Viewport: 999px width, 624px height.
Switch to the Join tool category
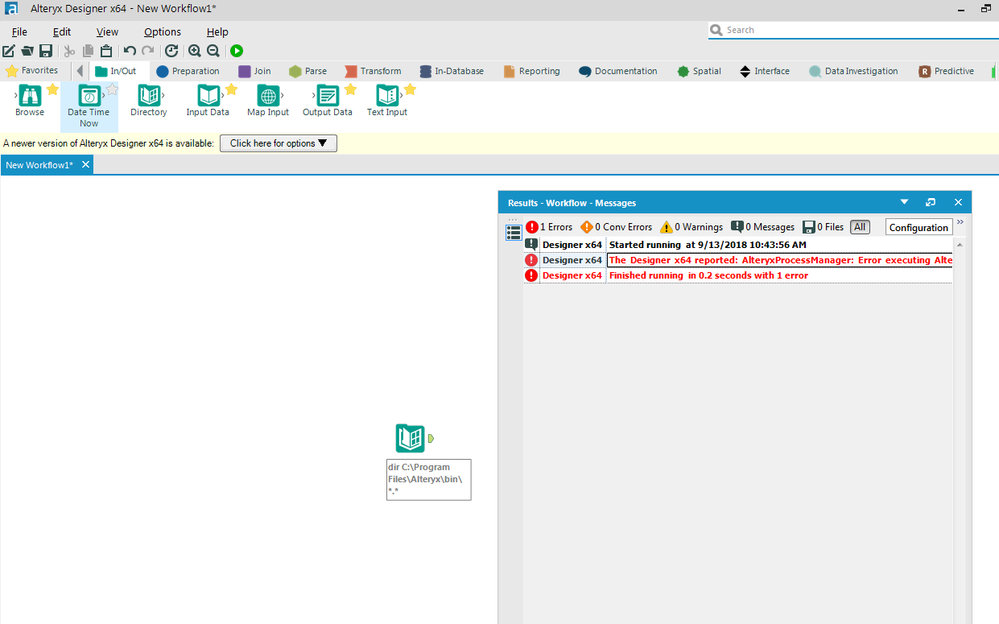tap(254, 71)
